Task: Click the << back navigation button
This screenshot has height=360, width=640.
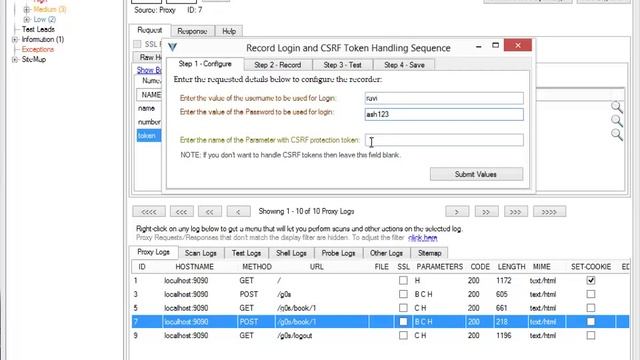Action: tap(210, 211)
